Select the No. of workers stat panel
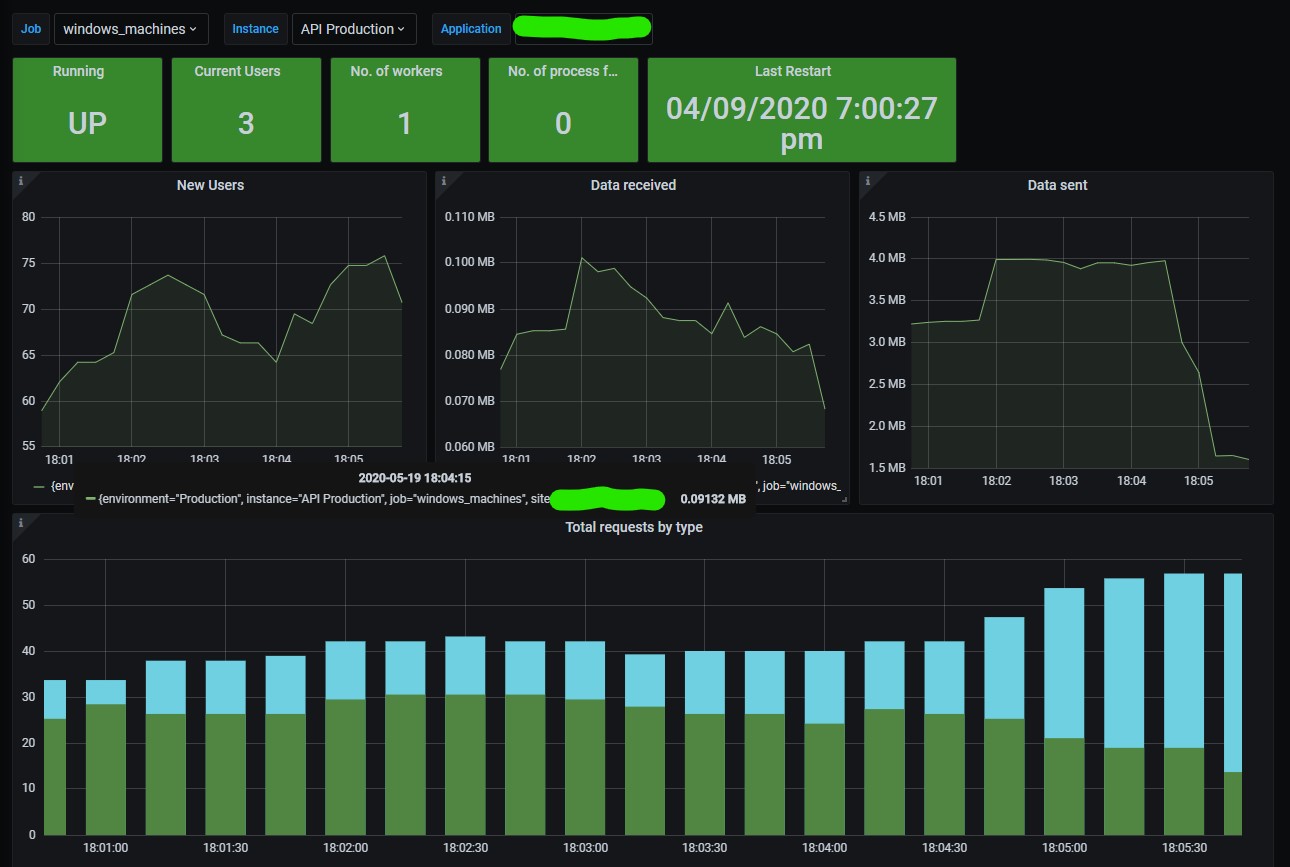This screenshot has height=867, width=1290. coord(404,110)
